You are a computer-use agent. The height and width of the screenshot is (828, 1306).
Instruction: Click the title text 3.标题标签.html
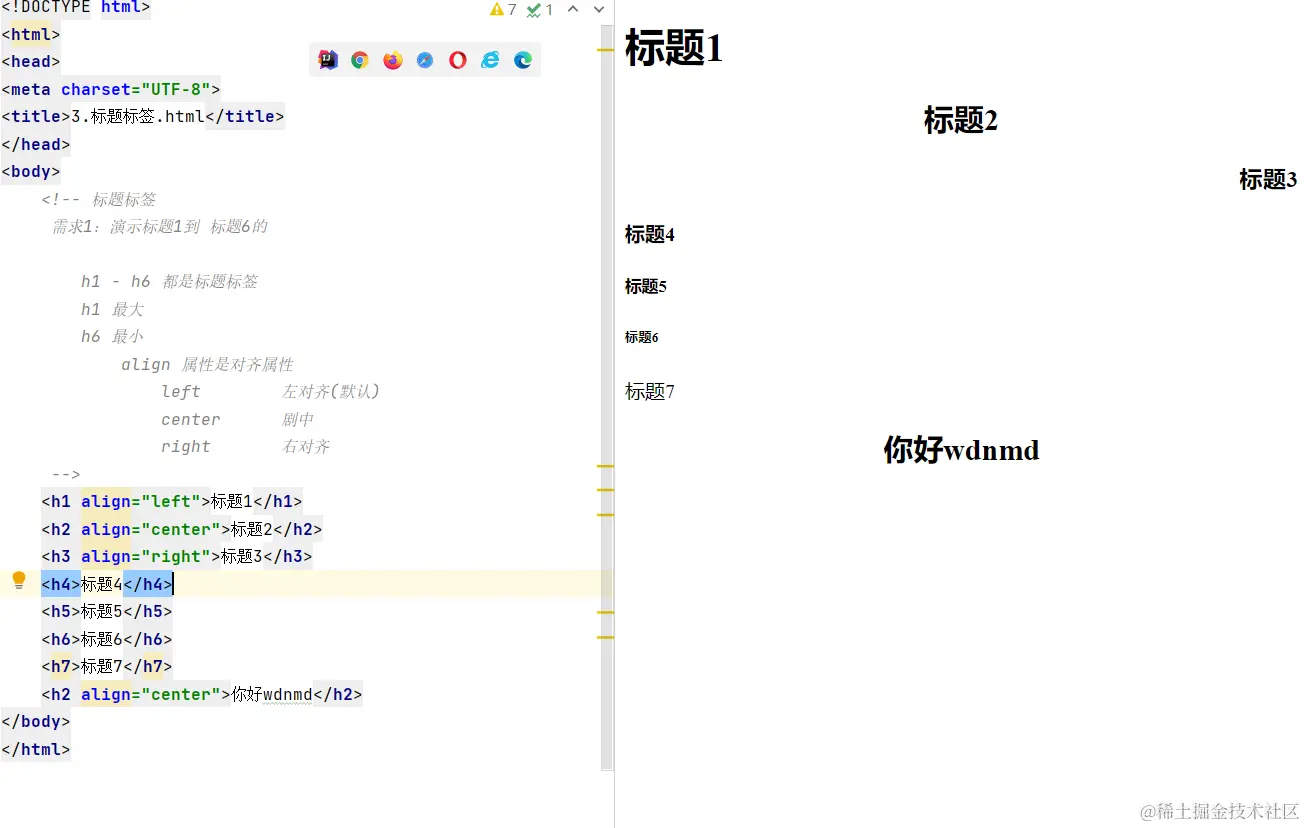pyautogui.click(x=138, y=116)
